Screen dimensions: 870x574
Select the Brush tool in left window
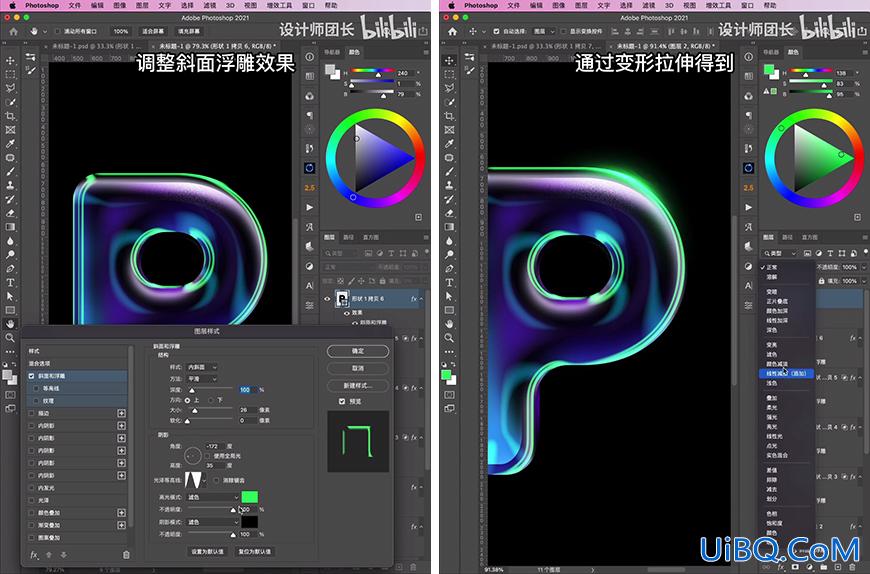tap(11, 171)
